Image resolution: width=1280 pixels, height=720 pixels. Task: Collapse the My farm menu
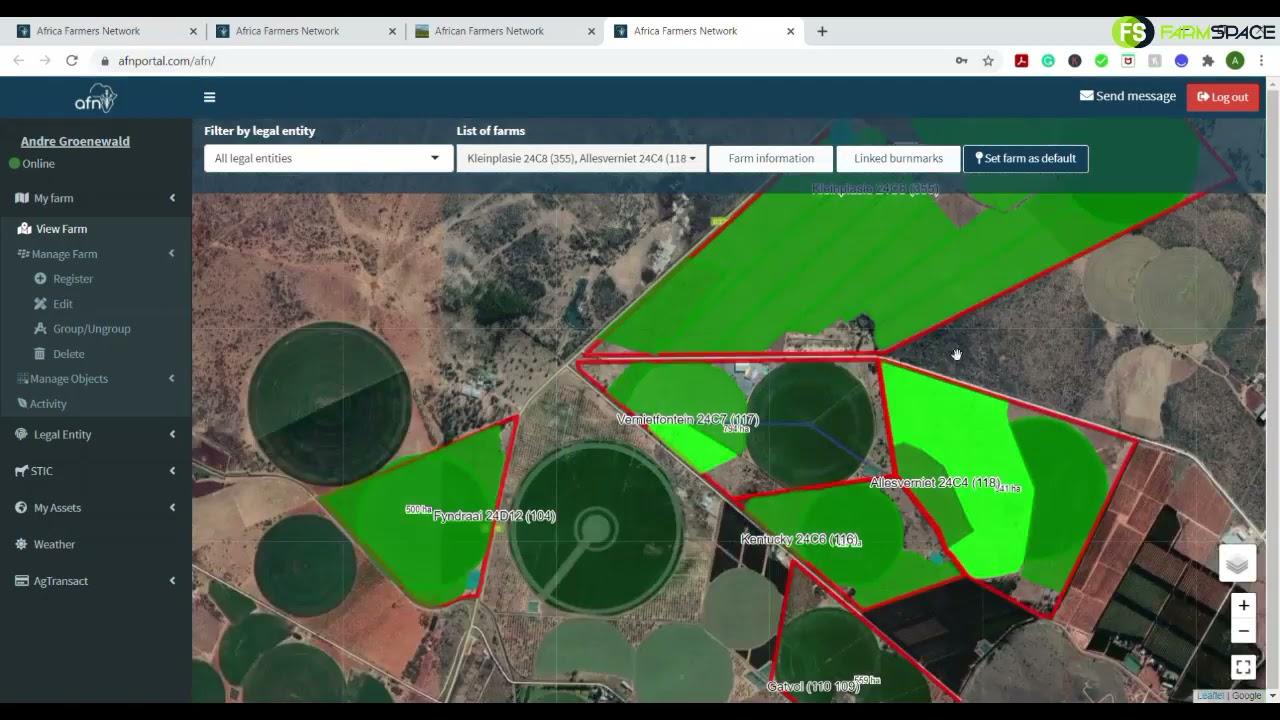(96, 198)
